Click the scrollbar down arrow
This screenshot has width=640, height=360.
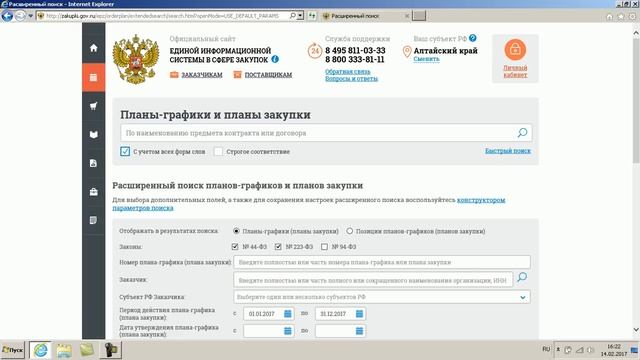click(636, 329)
